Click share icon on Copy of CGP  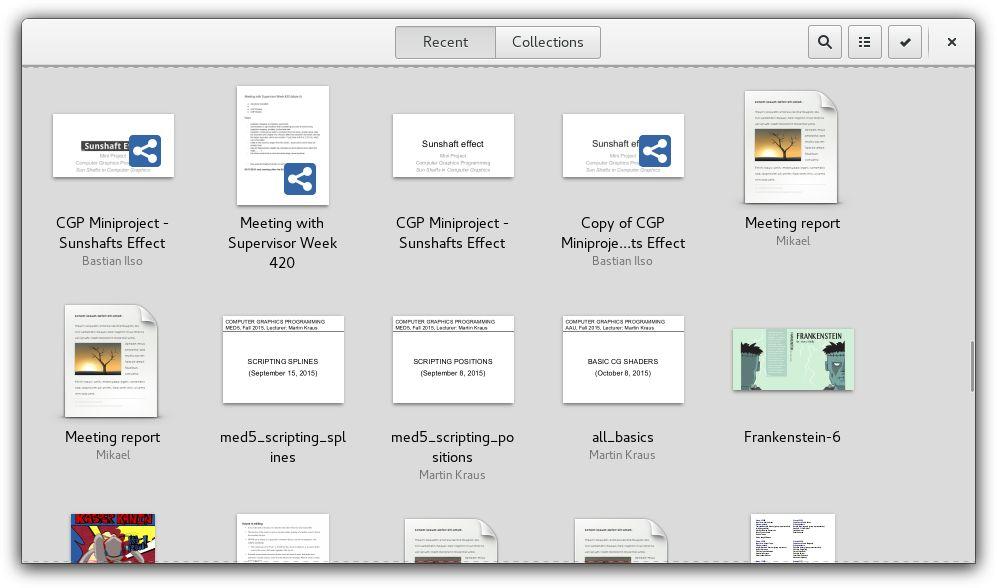click(x=655, y=151)
